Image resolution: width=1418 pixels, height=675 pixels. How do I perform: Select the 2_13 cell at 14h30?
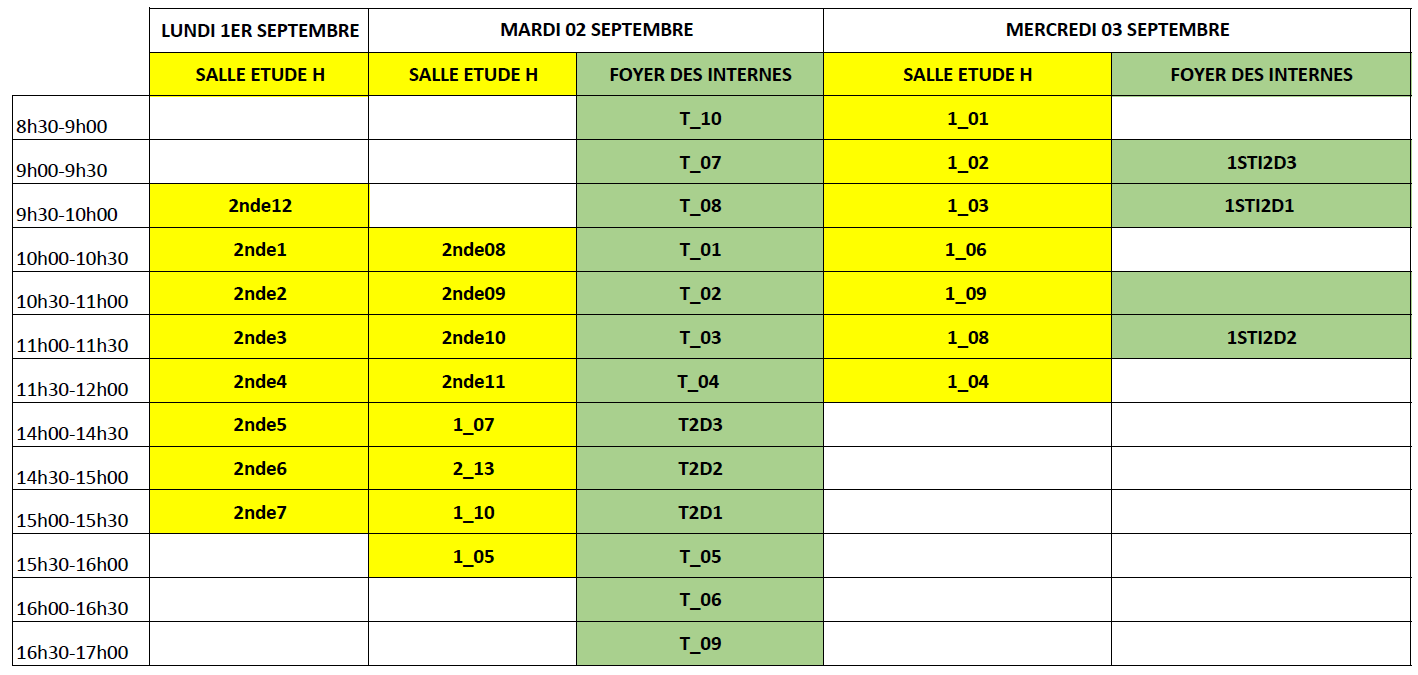click(473, 468)
